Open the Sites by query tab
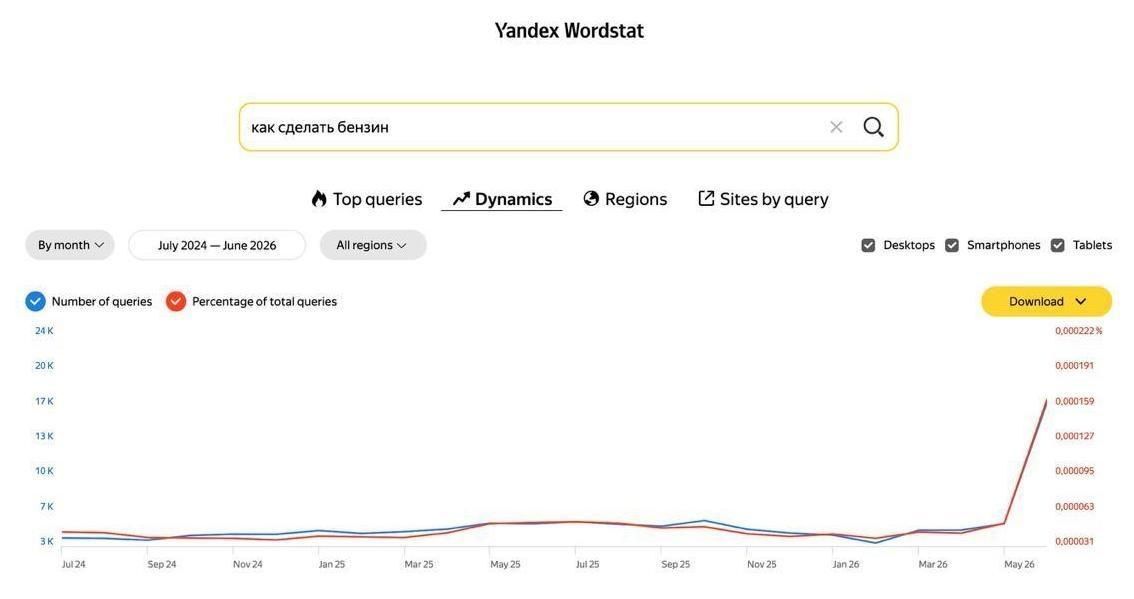Image resolution: width=1134 pixels, height=599 pixels. pyautogui.click(x=763, y=199)
